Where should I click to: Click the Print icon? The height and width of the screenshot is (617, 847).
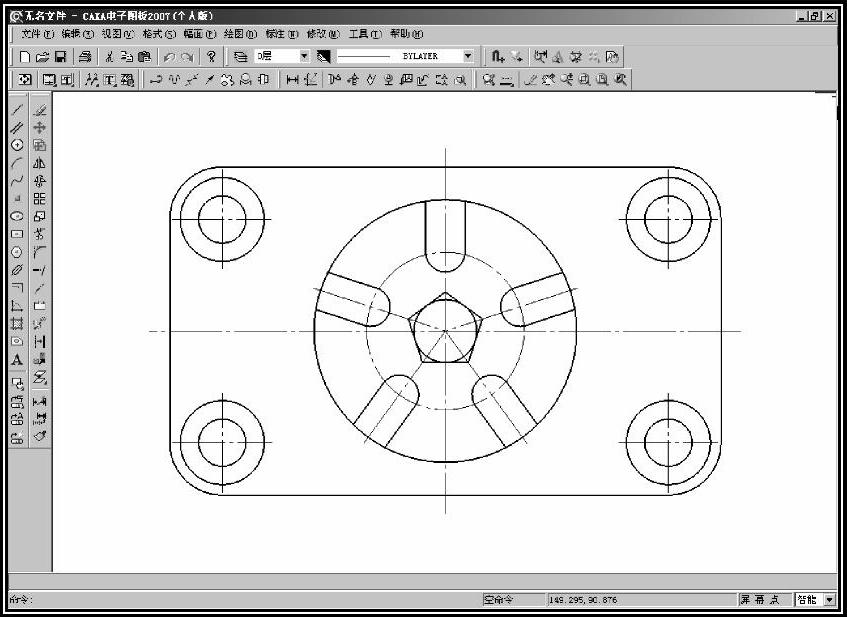(85, 57)
